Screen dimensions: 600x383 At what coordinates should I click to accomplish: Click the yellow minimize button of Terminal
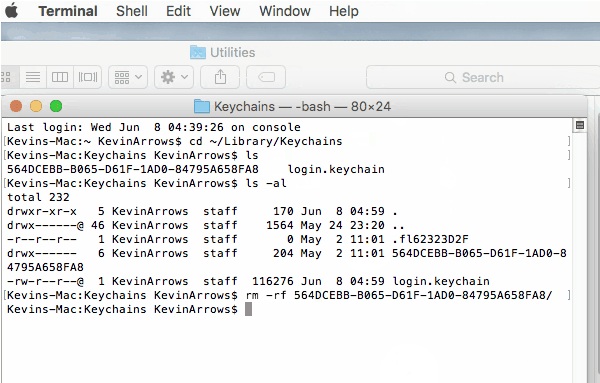pyautogui.click(x=36, y=106)
